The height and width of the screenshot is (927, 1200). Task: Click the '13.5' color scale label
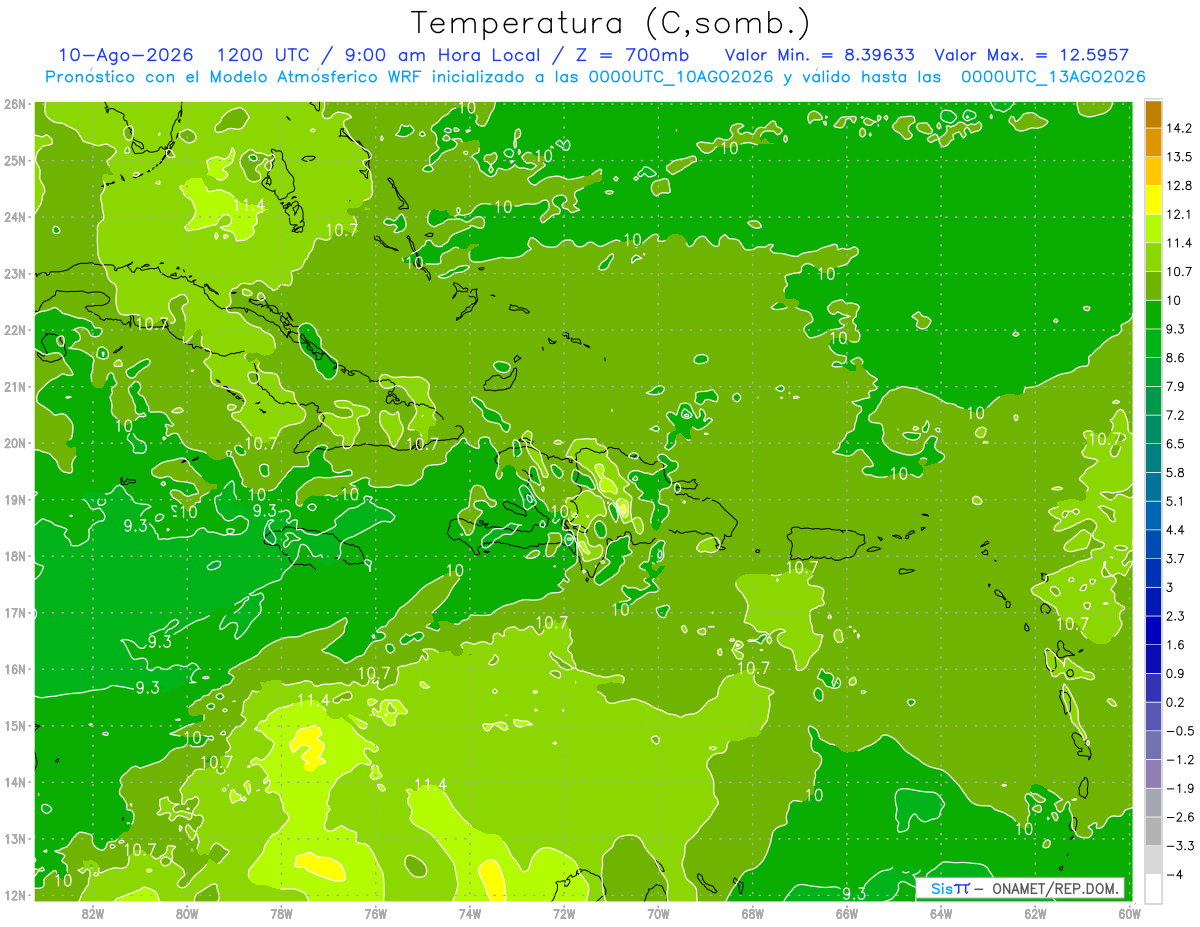point(1180,157)
